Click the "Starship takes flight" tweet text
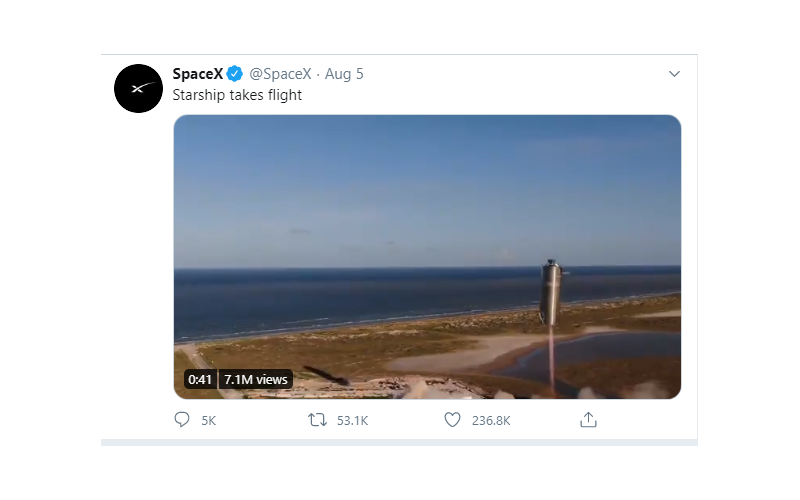Viewport: 800px width, 500px height. 237,95
